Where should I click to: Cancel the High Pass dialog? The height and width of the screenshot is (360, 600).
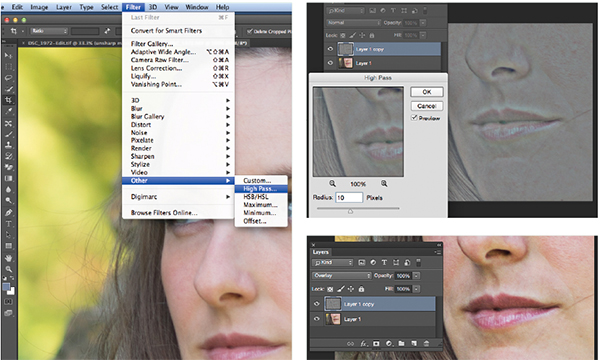click(x=427, y=106)
